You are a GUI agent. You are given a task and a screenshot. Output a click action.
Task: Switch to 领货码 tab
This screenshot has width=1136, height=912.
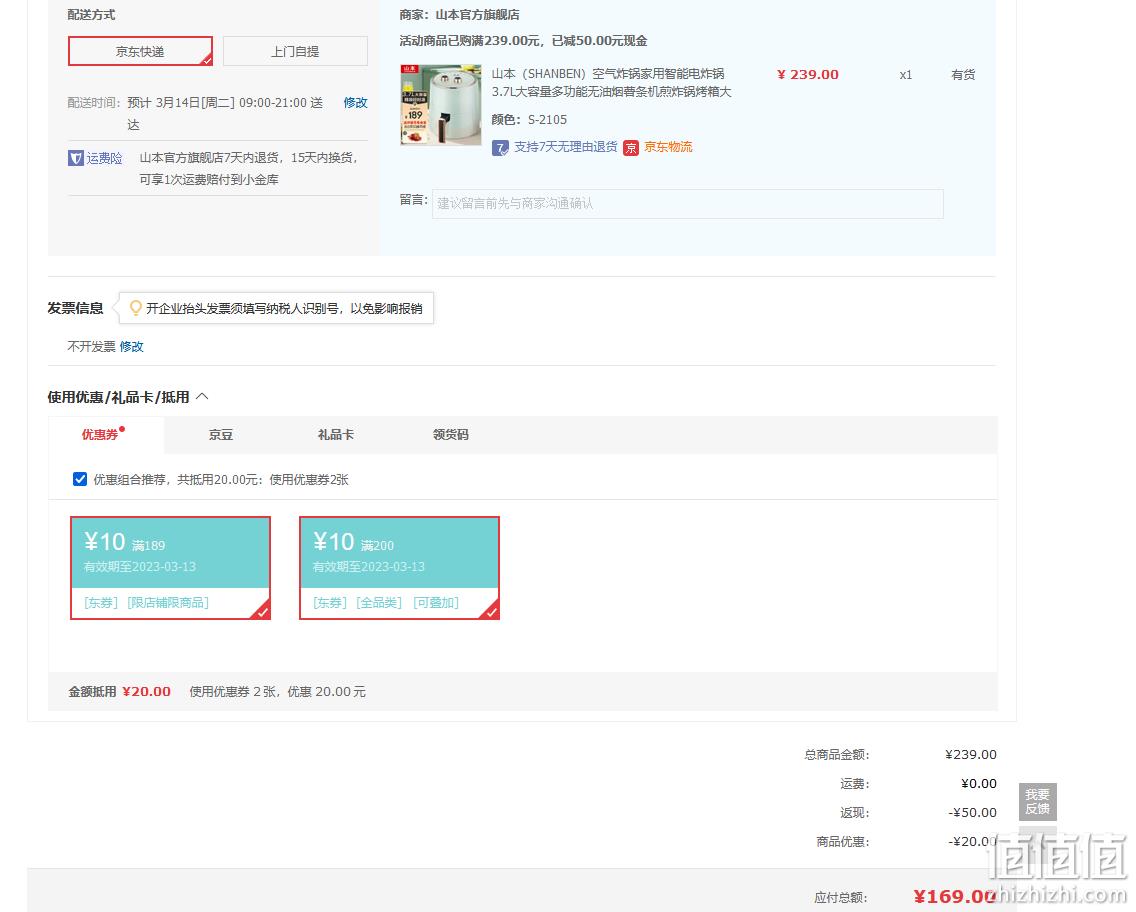click(451, 435)
